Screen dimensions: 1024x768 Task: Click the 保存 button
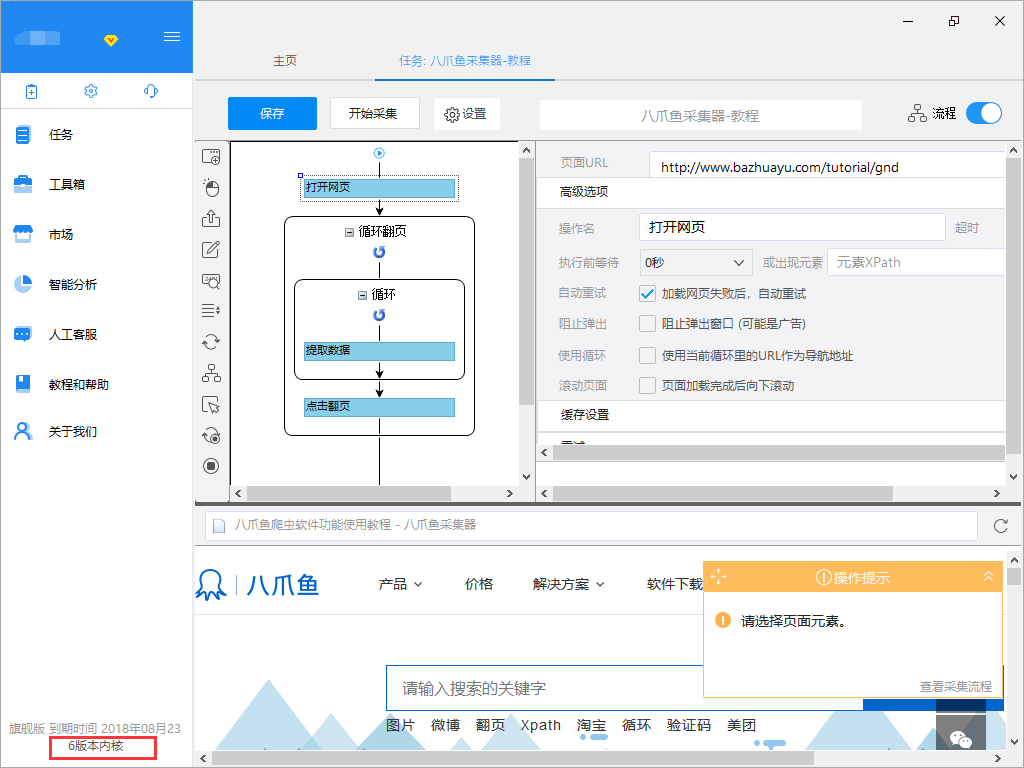tap(272, 114)
